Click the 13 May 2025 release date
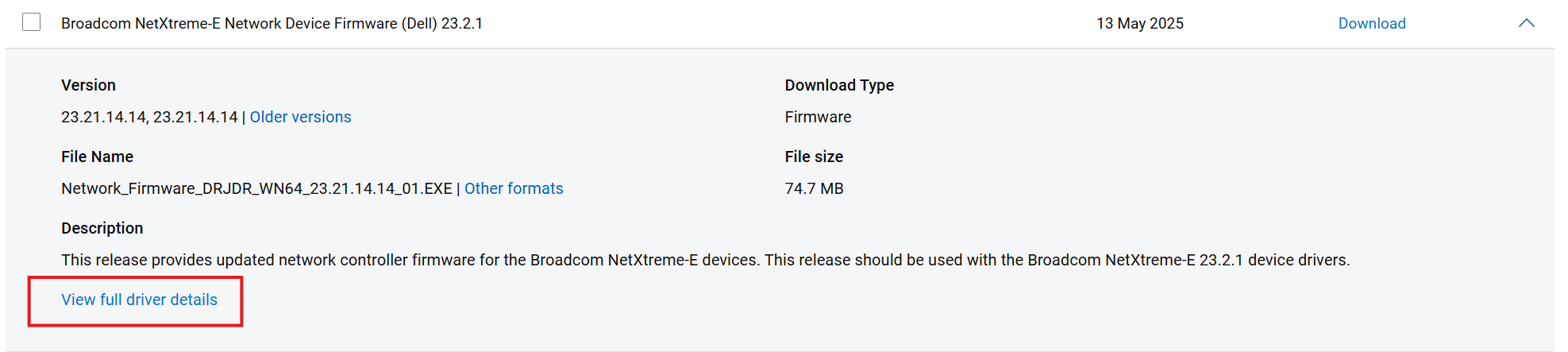1568x352 pixels. point(1139,24)
